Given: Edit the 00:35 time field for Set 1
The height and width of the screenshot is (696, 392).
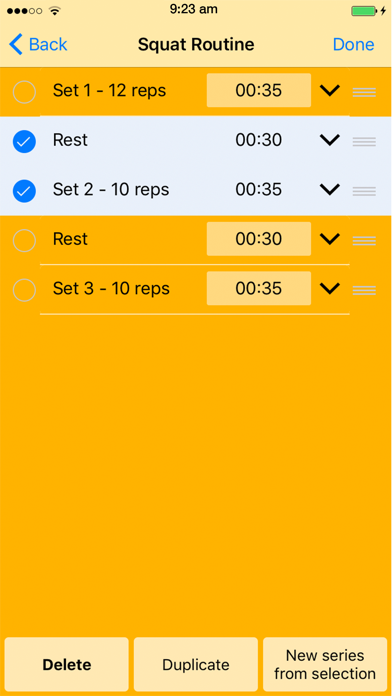Looking at the screenshot, I should [x=259, y=90].
